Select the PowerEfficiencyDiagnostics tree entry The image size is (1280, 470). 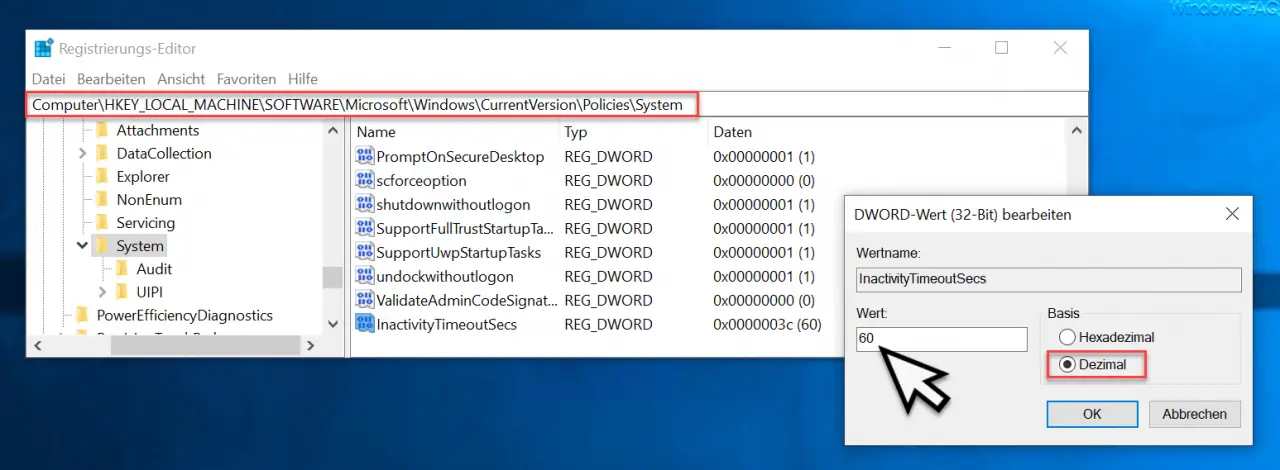(x=184, y=315)
